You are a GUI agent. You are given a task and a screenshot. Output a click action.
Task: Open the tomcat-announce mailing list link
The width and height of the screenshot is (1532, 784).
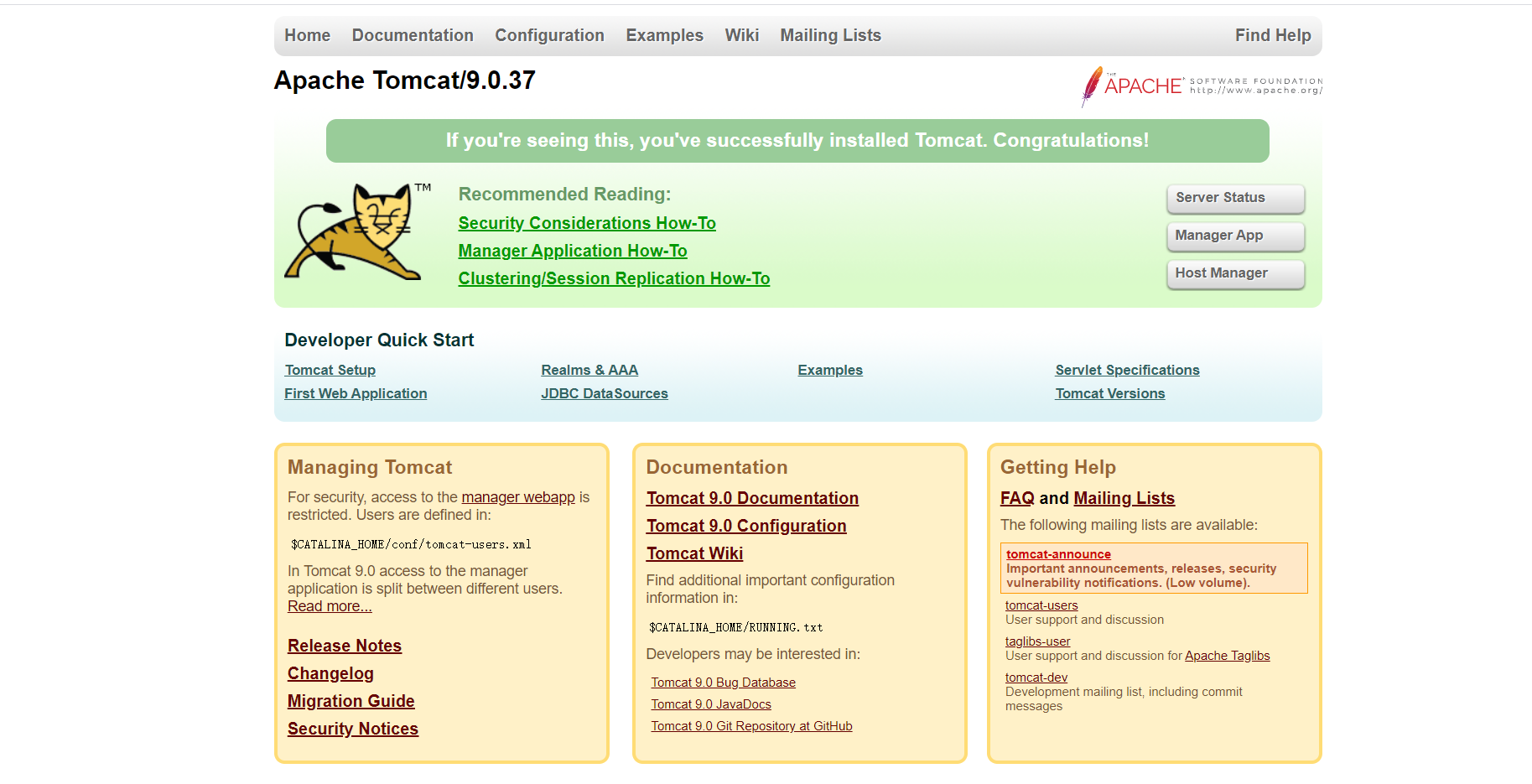pyautogui.click(x=1058, y=554)
